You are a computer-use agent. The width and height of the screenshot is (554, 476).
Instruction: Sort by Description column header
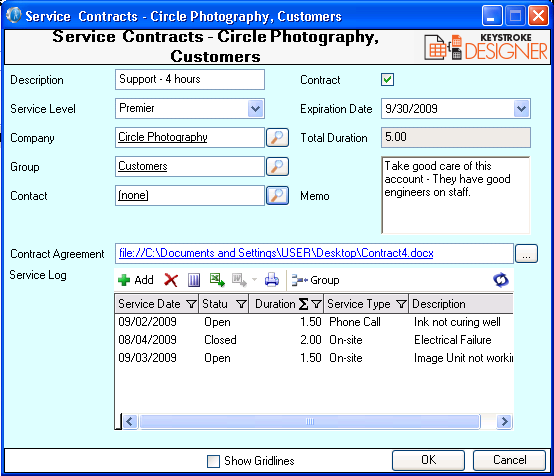click(439, 304)
